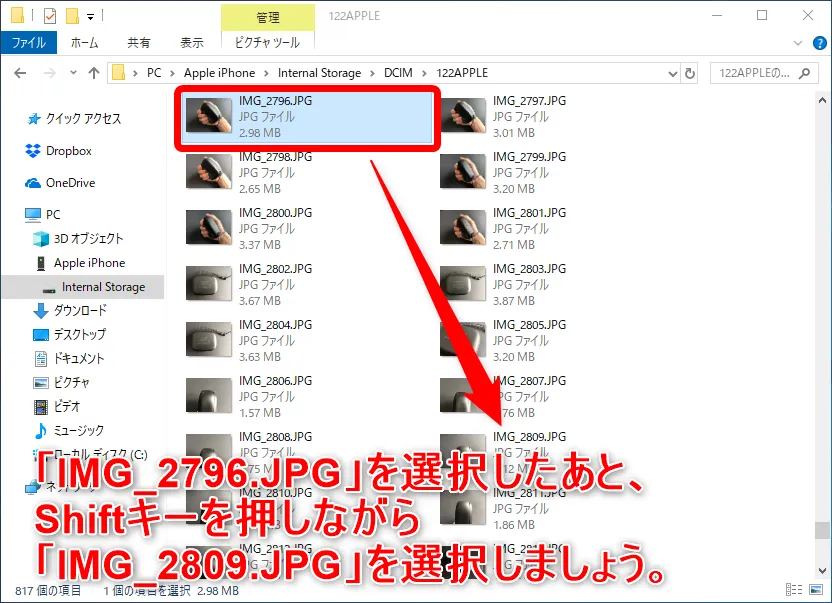Select Internal Storage in the sidebar
This screenshot has width=832, height=603.
click(x=83, y=287)
